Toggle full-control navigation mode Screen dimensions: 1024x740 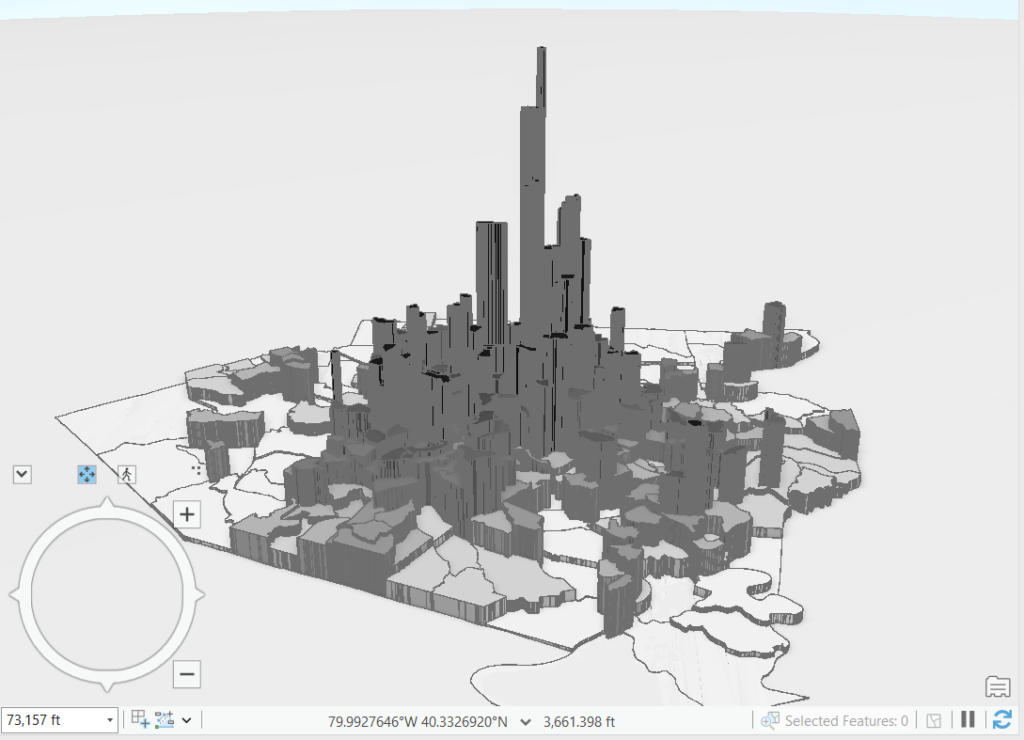tap(86, 473)
